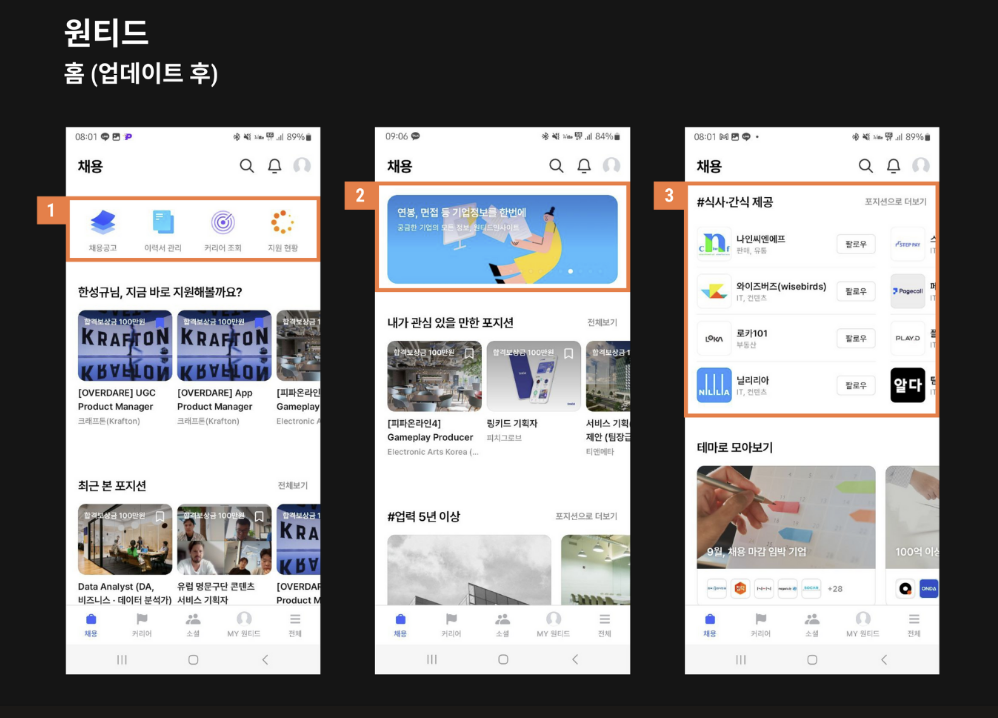Open notifications bell on the third phone screen
Image resolution: width=998 pixels, height=718 pixels.
click(x=894, y=166)
